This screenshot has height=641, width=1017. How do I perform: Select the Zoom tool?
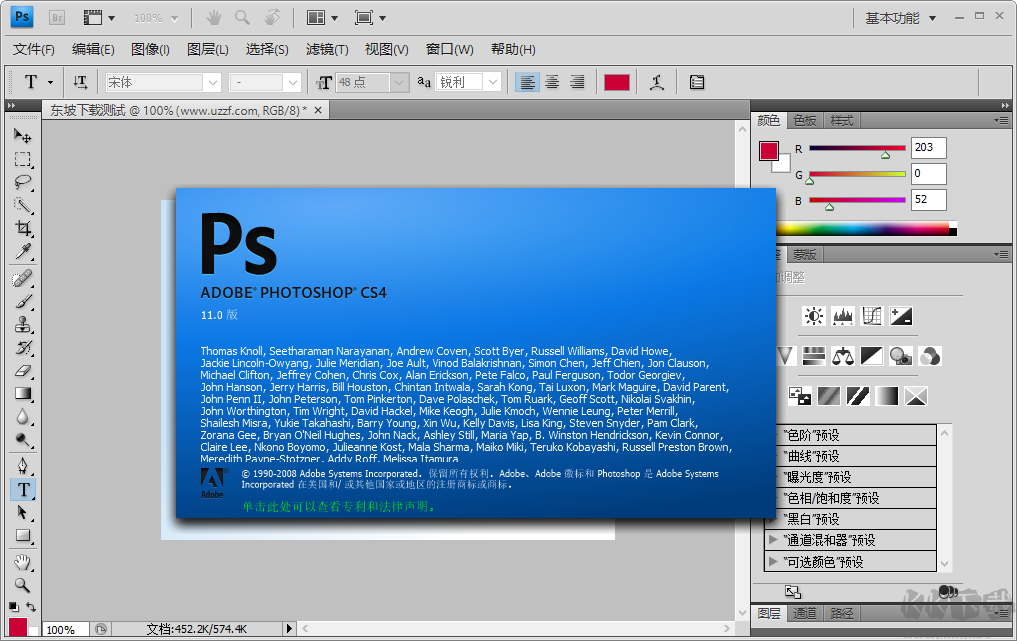tap(22, 584)
